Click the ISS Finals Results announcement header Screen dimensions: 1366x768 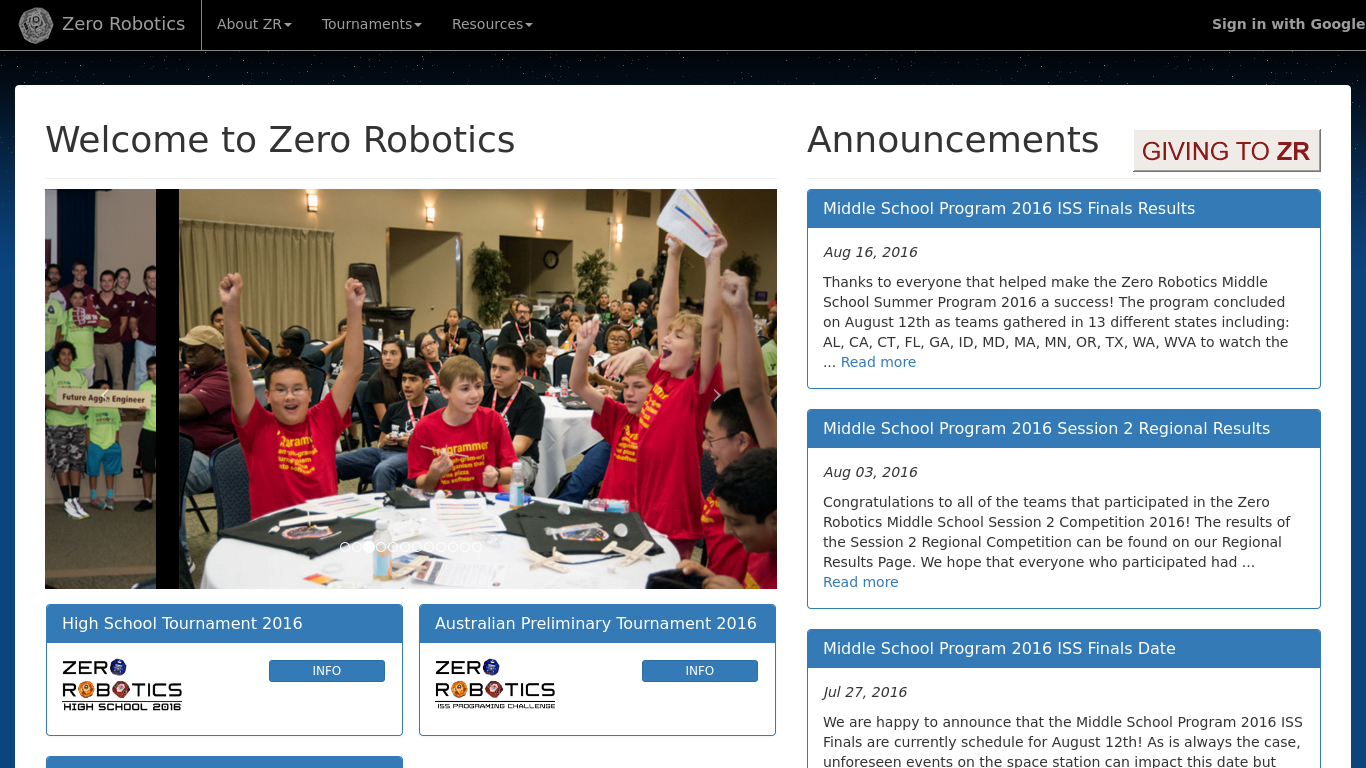click(x=1008, y=208)
